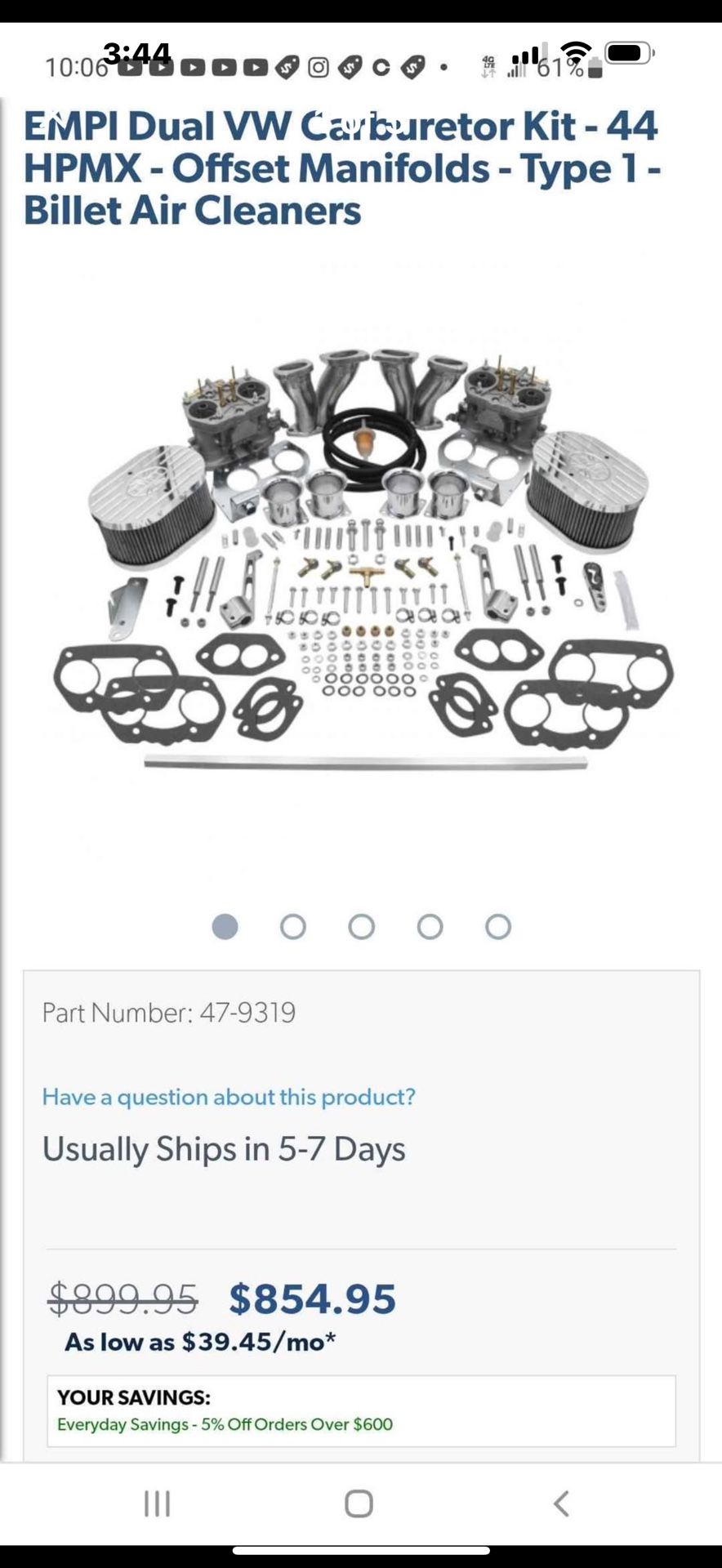The image size is (722, 1568).
Task: Tap the Android back arrow icon
Action: point(561,1503)
